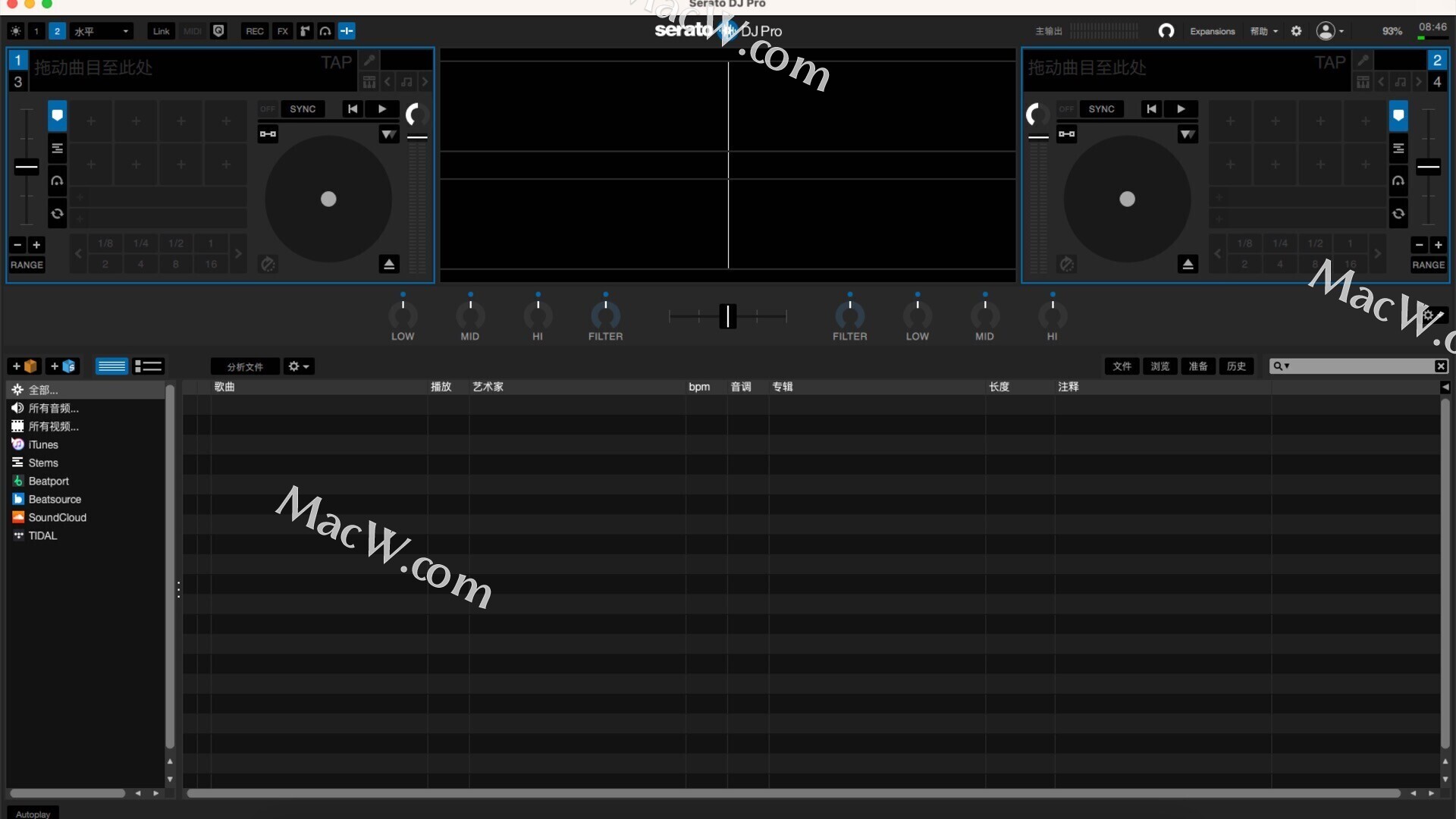Screen dimensions: 1456x819
Task: Toggle the Link button
Action: (x=161, y=31)
